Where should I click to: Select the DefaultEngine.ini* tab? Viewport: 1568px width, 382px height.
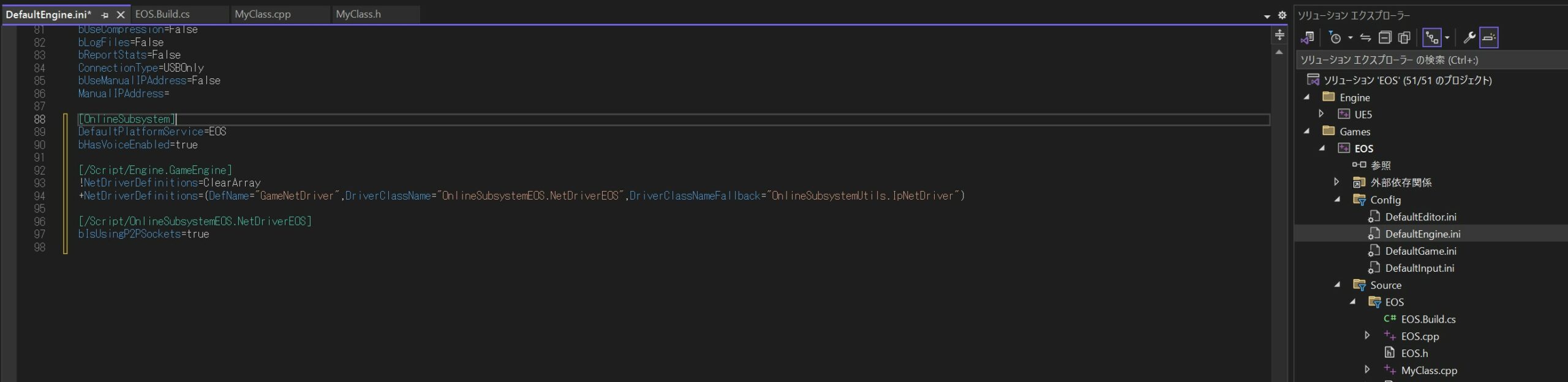click(48, 14)
